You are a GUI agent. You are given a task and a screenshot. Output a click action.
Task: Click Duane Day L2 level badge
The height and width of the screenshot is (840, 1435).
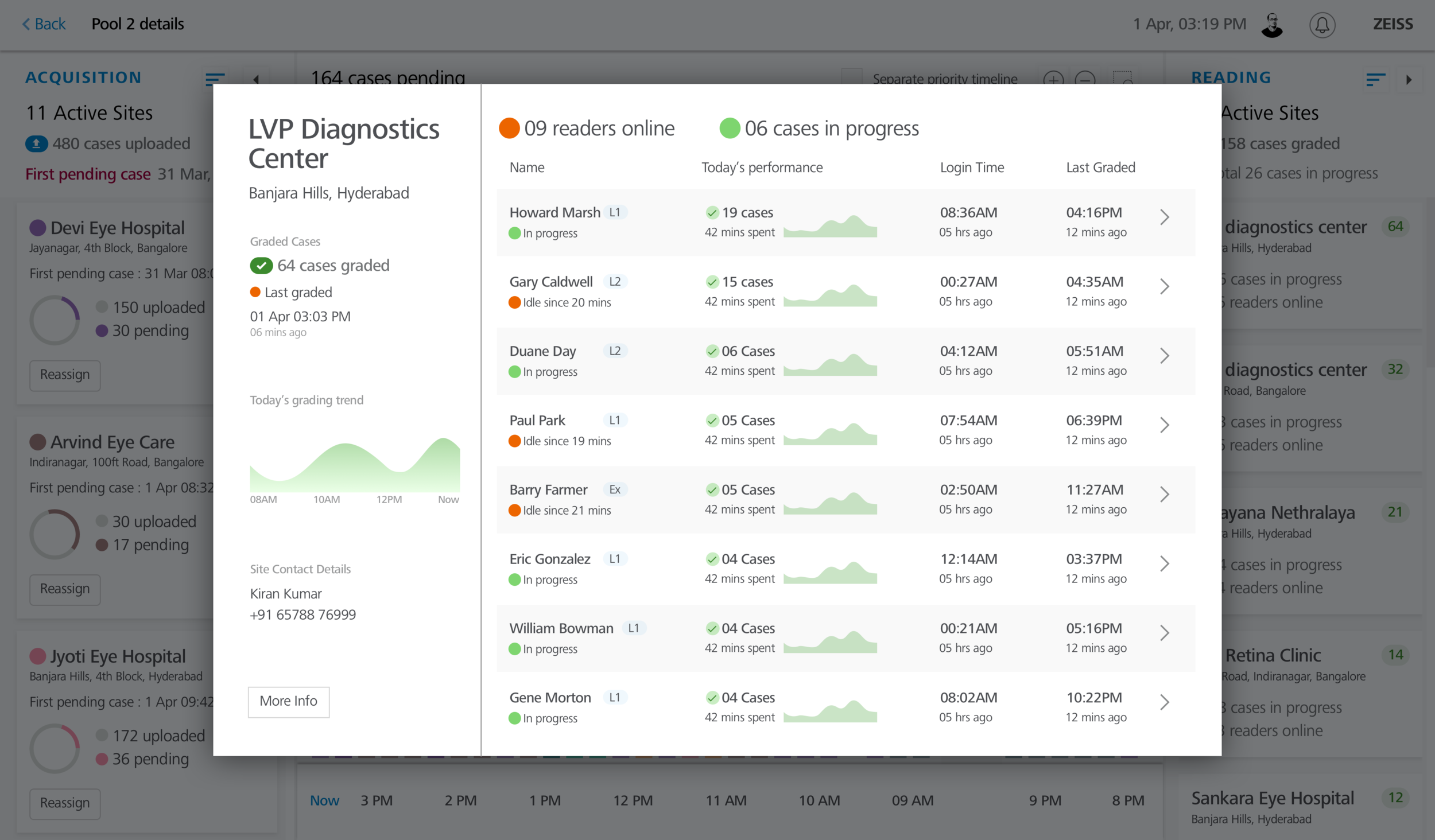coord(615,351)
